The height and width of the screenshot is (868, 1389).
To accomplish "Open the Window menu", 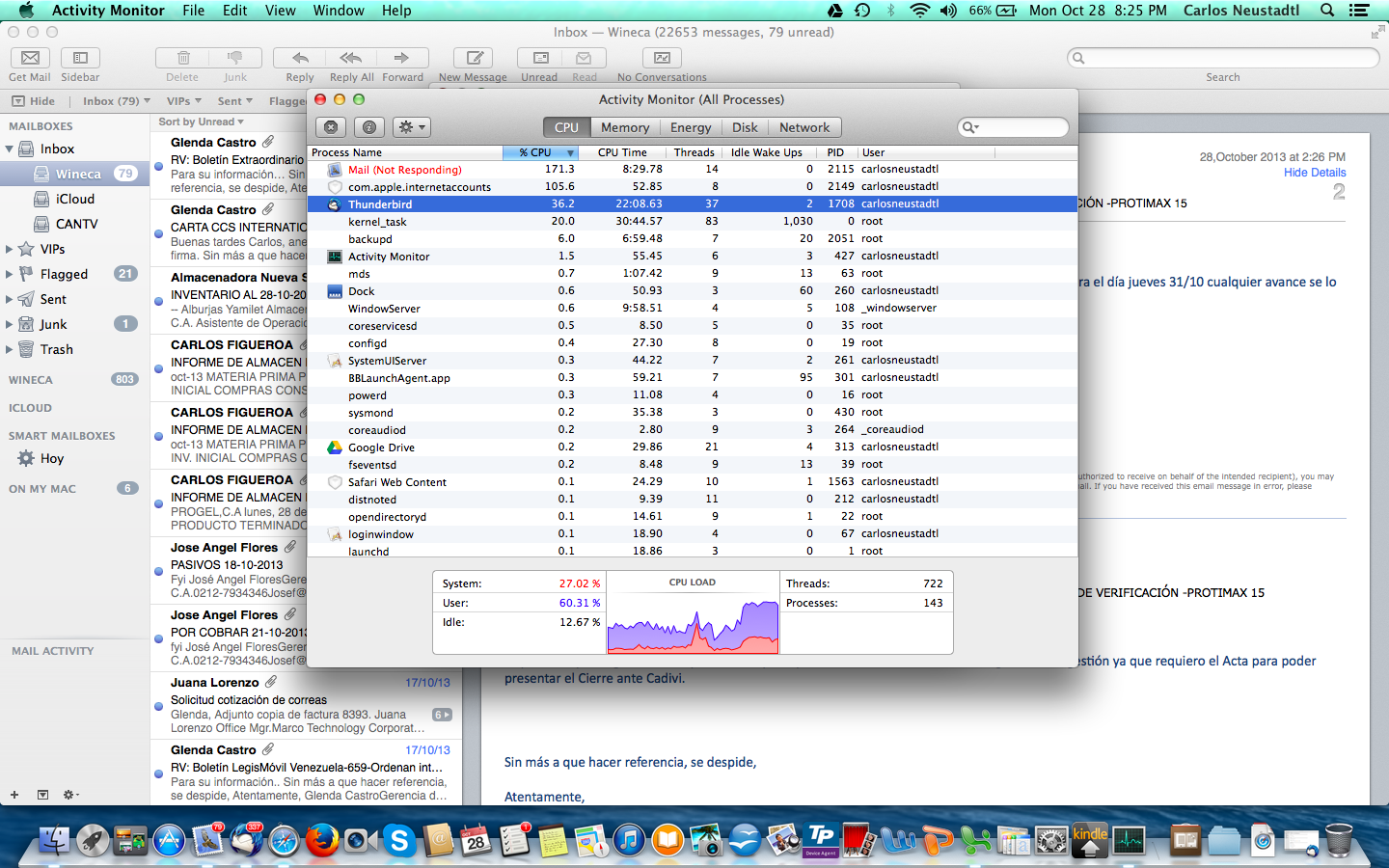I will (x=339, y=11).
